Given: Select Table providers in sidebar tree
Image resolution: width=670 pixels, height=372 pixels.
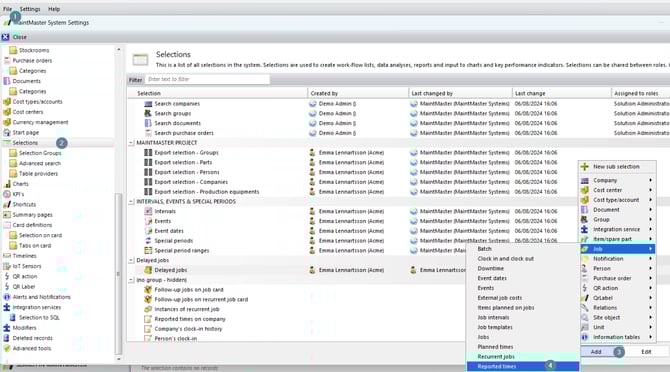Looking at the screenshot, I should [38, 174].
